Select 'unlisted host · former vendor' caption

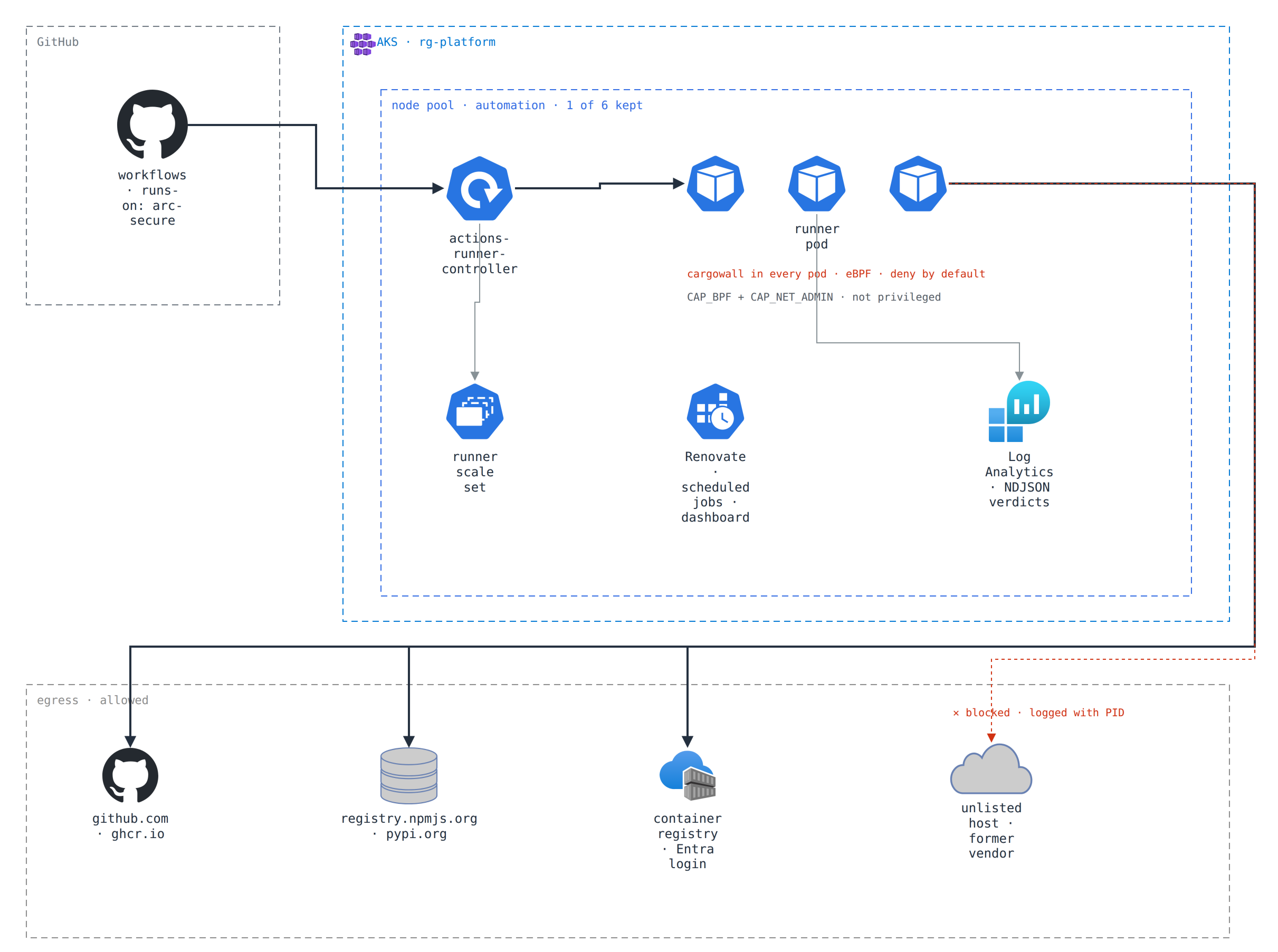pyautogui.click(x=991, y=831)
